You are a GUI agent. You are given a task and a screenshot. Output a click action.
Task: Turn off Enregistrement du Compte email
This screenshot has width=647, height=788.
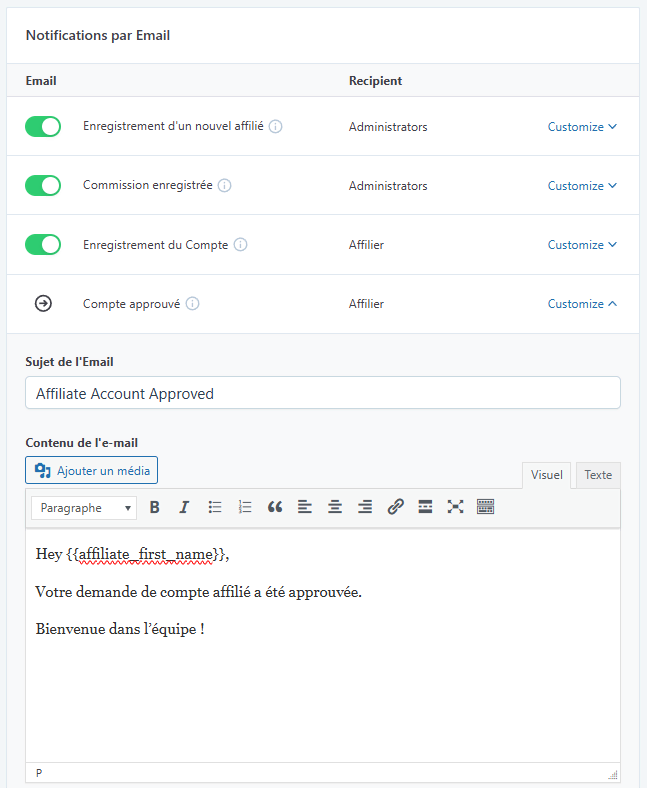[43, 245]
